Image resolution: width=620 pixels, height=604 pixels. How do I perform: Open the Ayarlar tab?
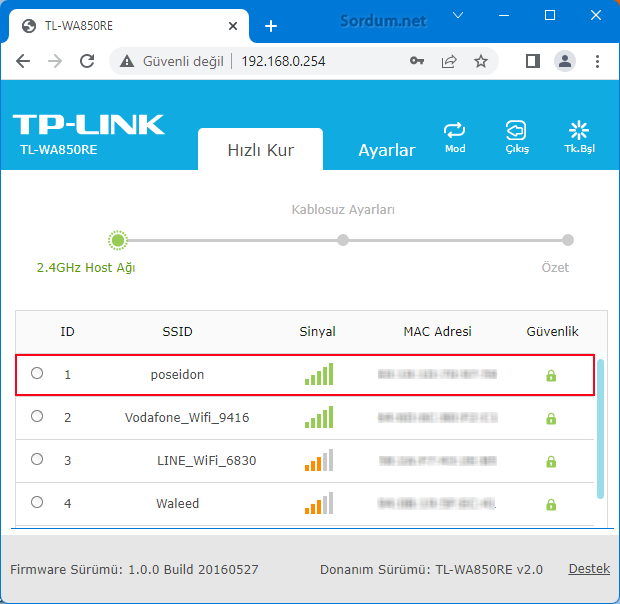click(387, 150)
